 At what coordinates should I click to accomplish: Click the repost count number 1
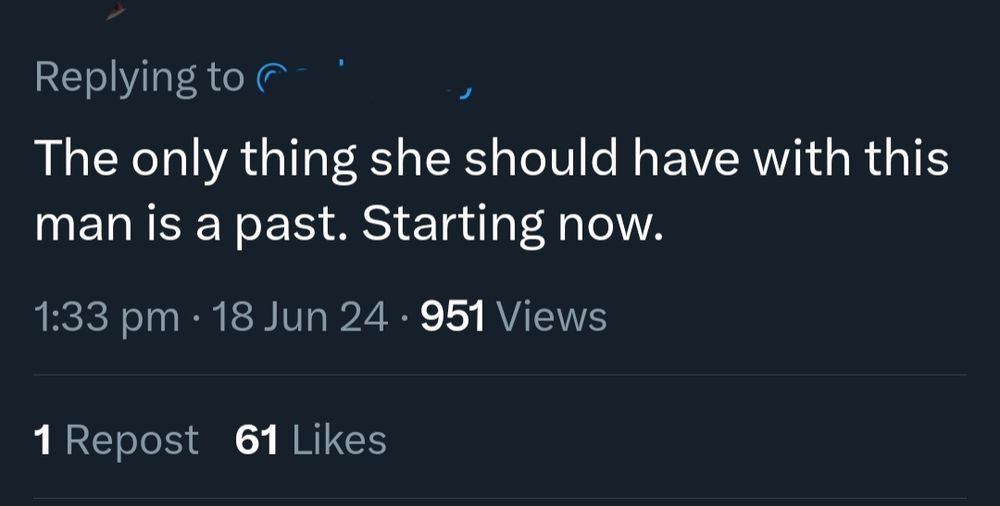pyautogui.click(x=43, y=440)
